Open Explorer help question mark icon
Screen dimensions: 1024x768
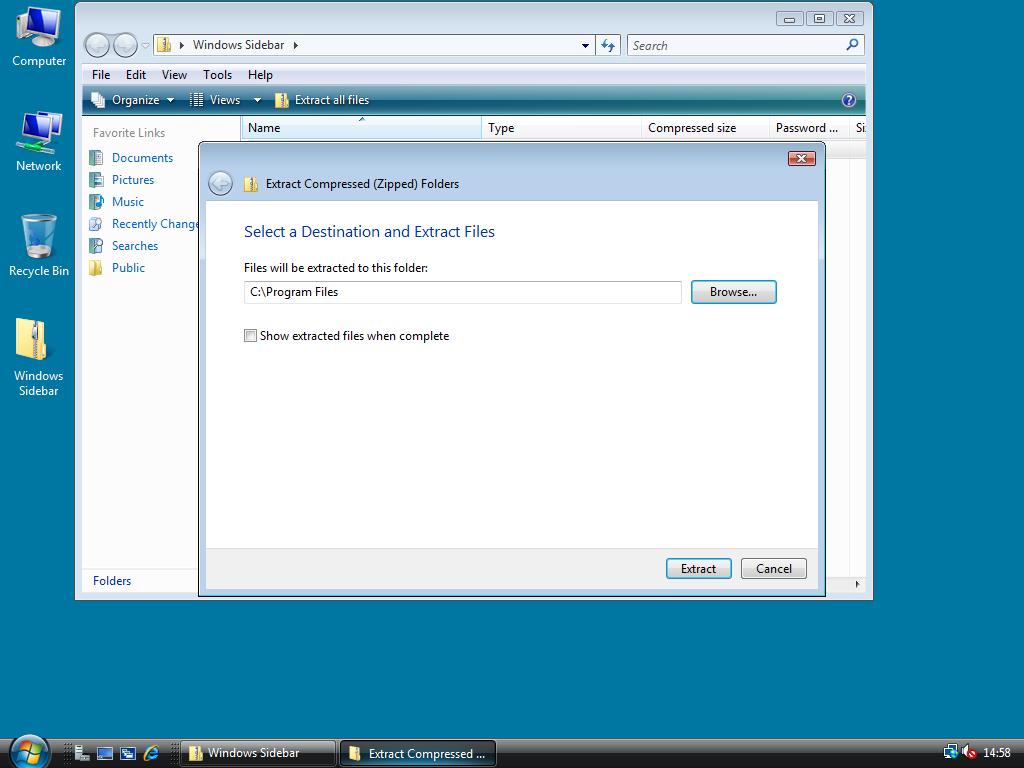[848, 100]
